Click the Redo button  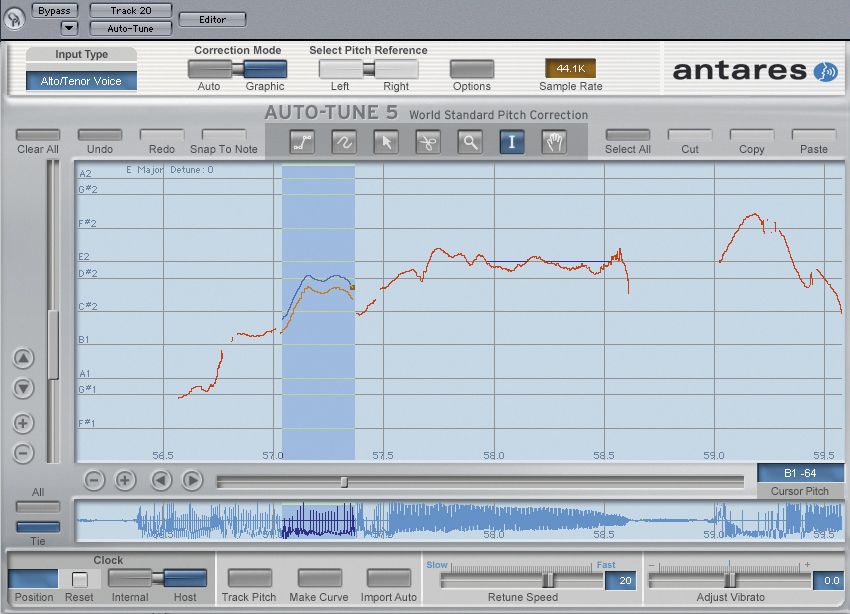tap(162, 135)
